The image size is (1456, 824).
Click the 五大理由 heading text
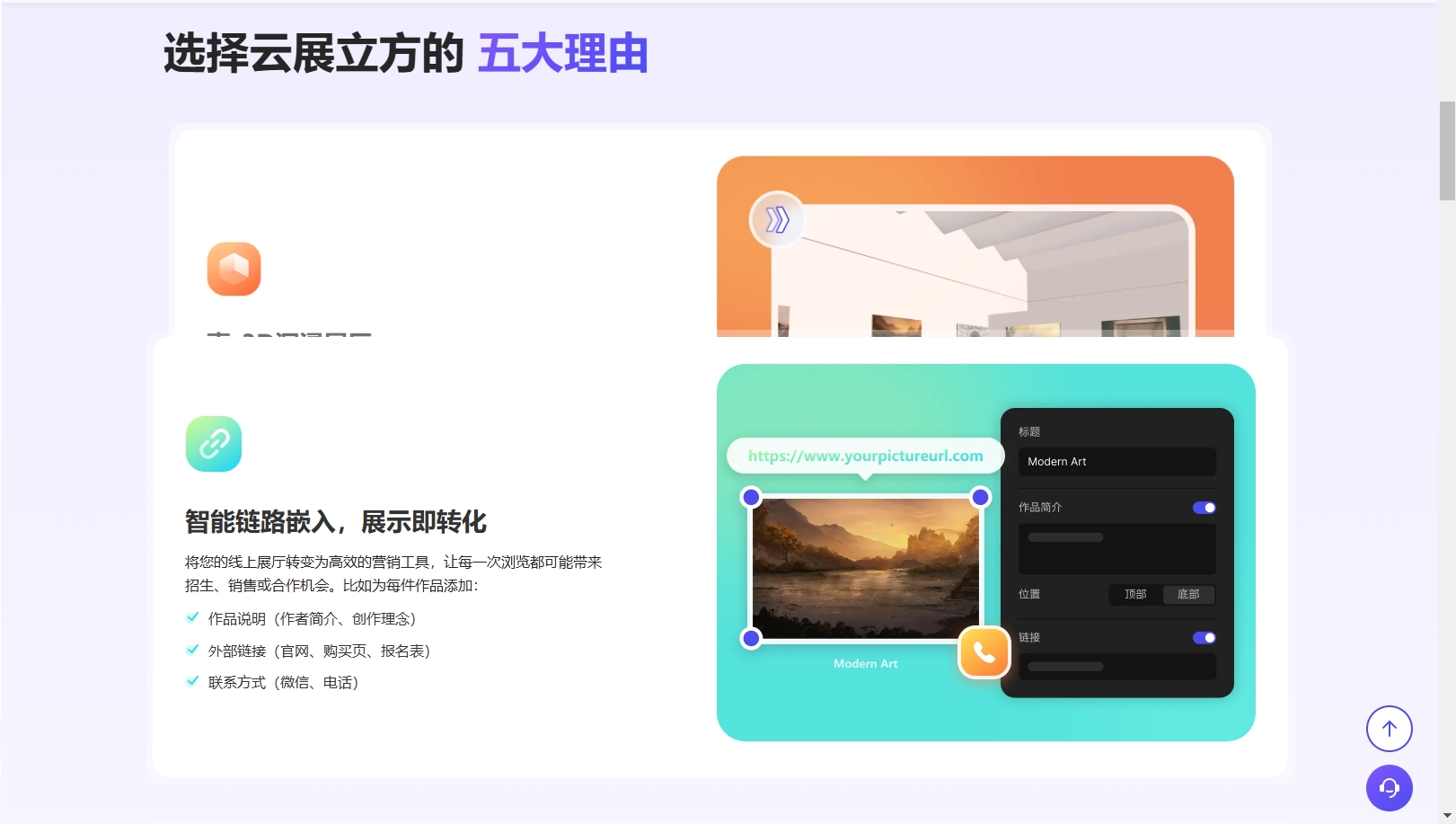coord(564,55)
